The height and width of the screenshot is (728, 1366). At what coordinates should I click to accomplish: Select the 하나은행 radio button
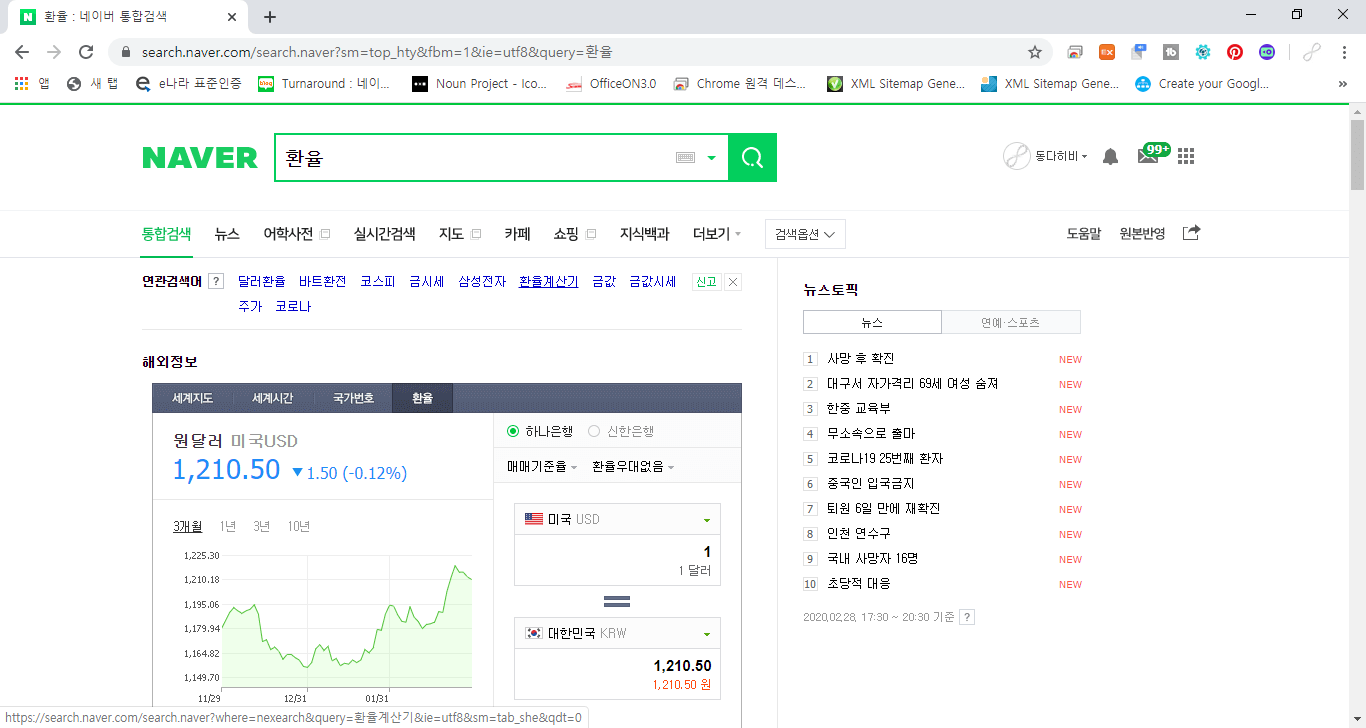pos(513,431)
